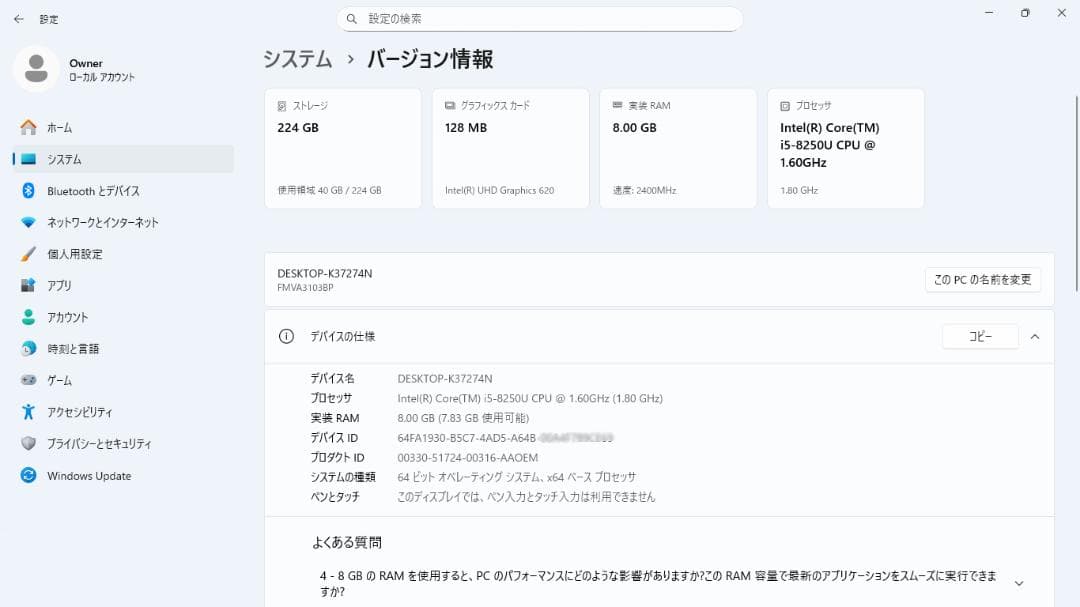Copy device specs with コピー button
This screenshot has height=607, width=1080.
(x=979, y=336)
